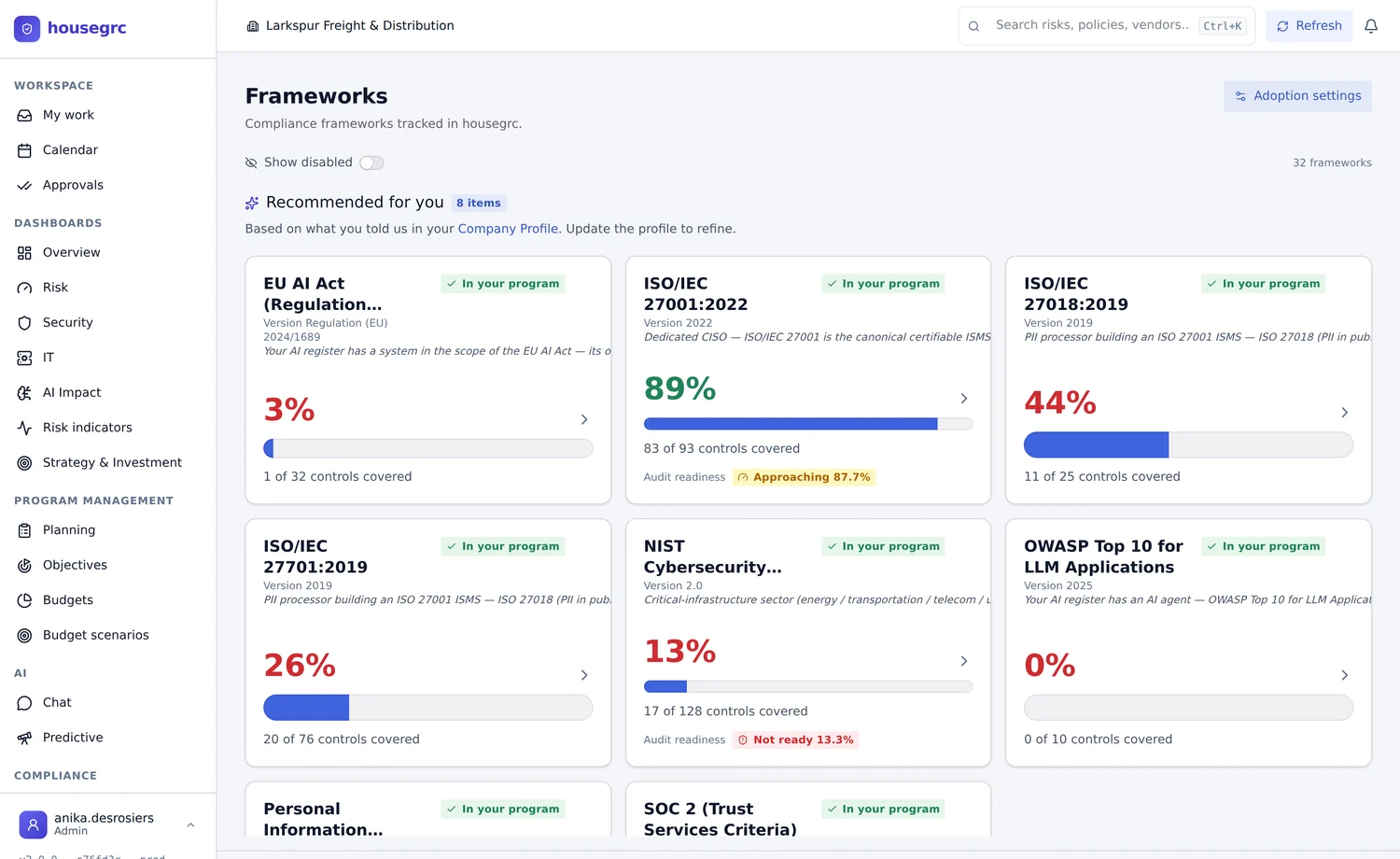Click the ISO/IEC 27001:2022 progress bar

(808, 424)
